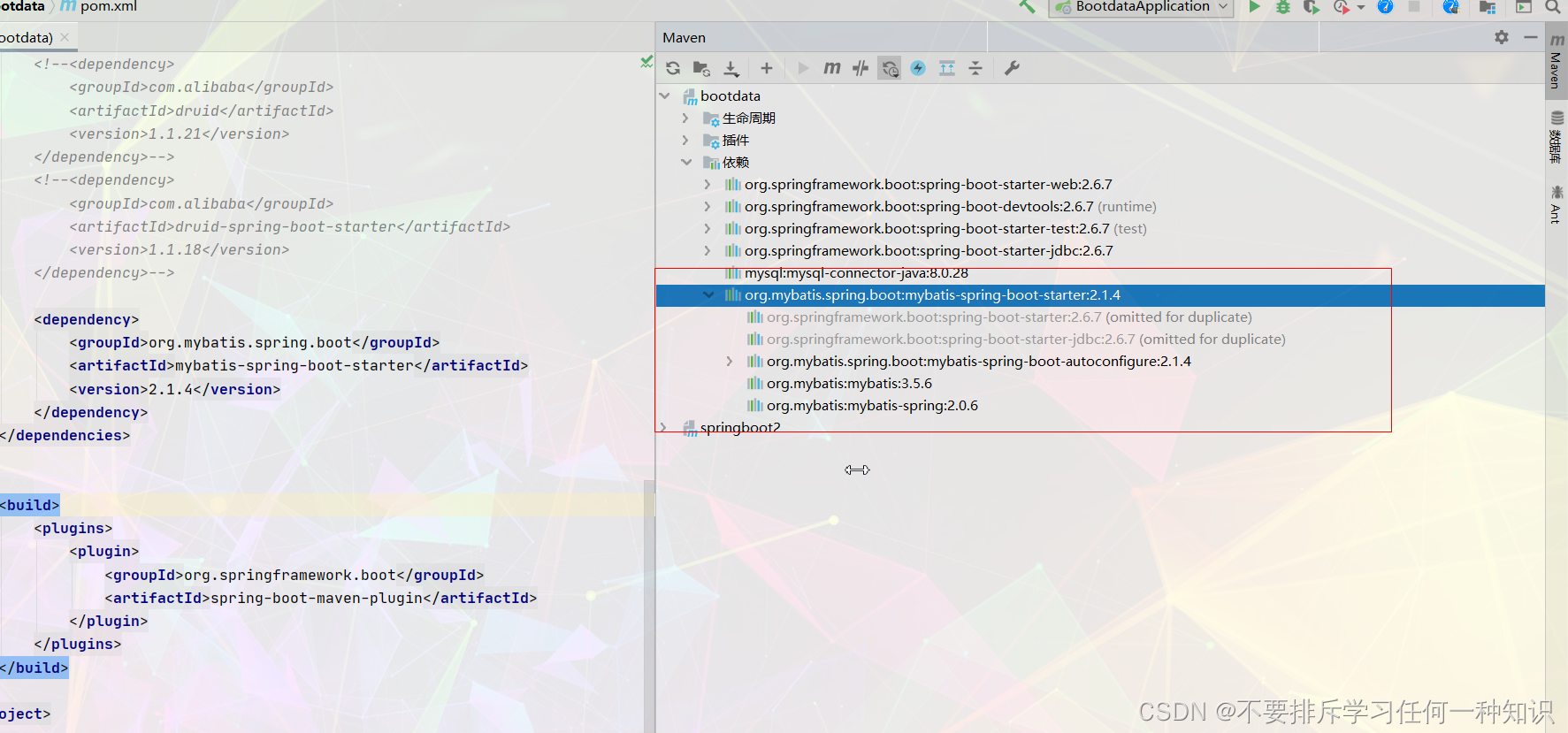Stop running application square button
This screenshot has height=733, width=1568.
click(x=1414, y=7)
